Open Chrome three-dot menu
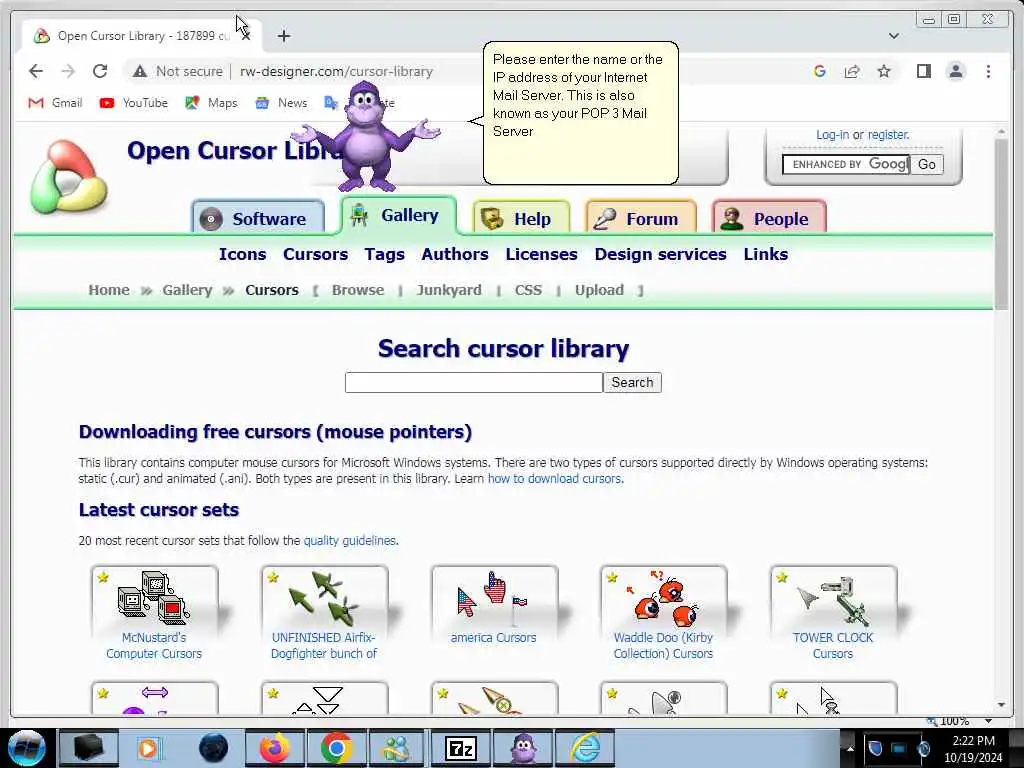 pyautogui.click(x=988, y=71)
